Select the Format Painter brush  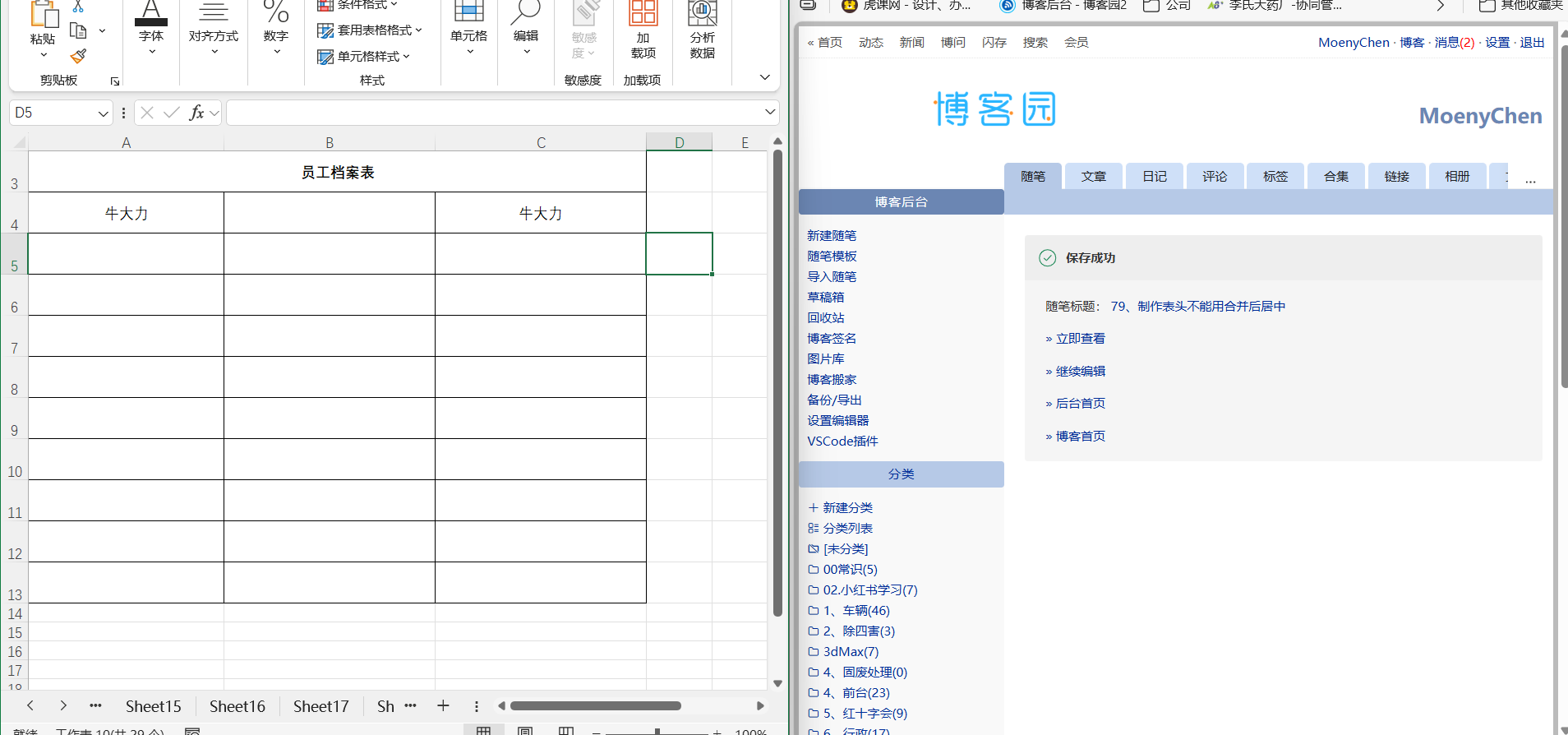point(78,56)
